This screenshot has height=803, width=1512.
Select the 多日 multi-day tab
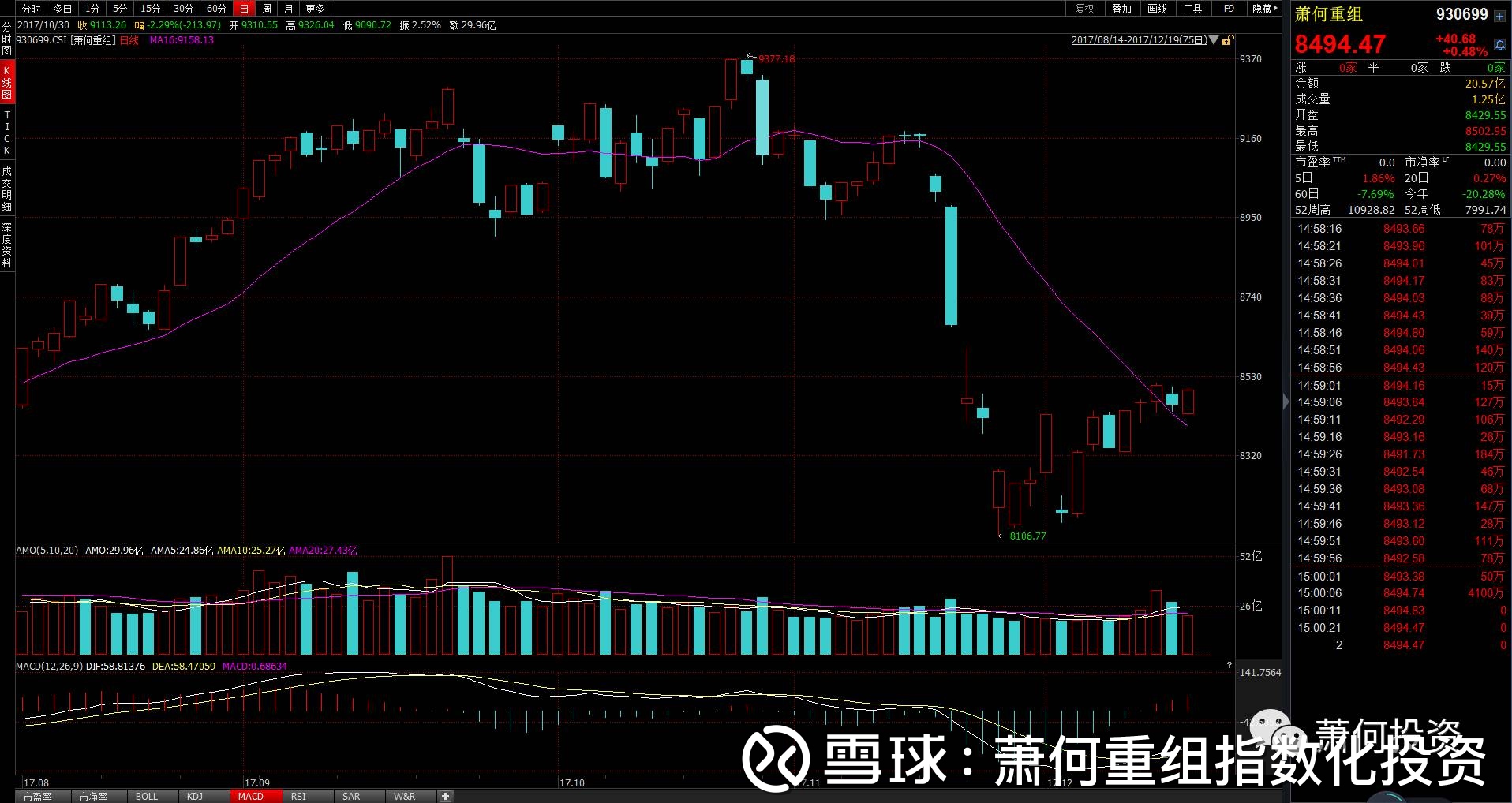point(62,9)
